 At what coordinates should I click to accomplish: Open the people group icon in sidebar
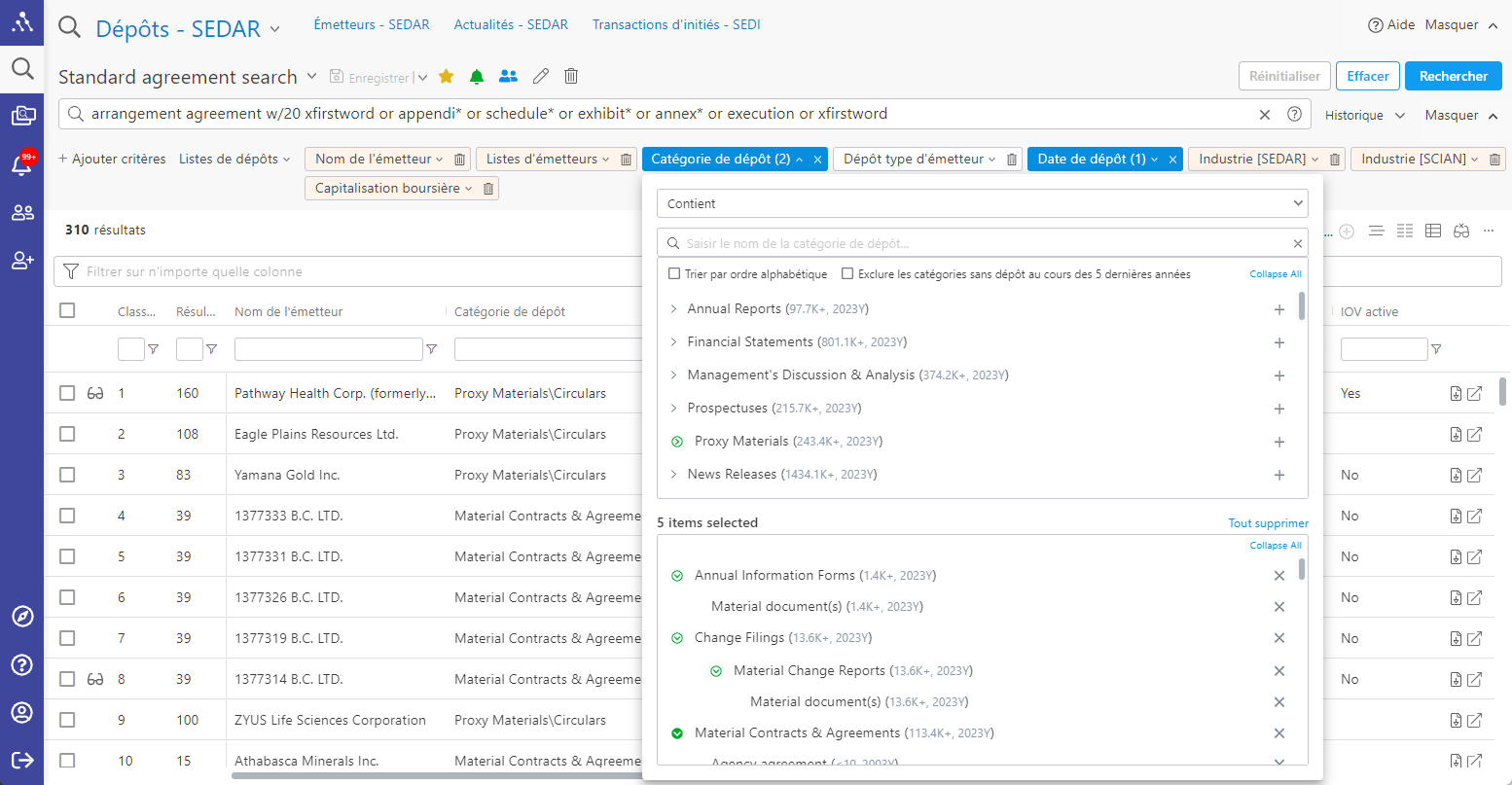pos(22,212)
